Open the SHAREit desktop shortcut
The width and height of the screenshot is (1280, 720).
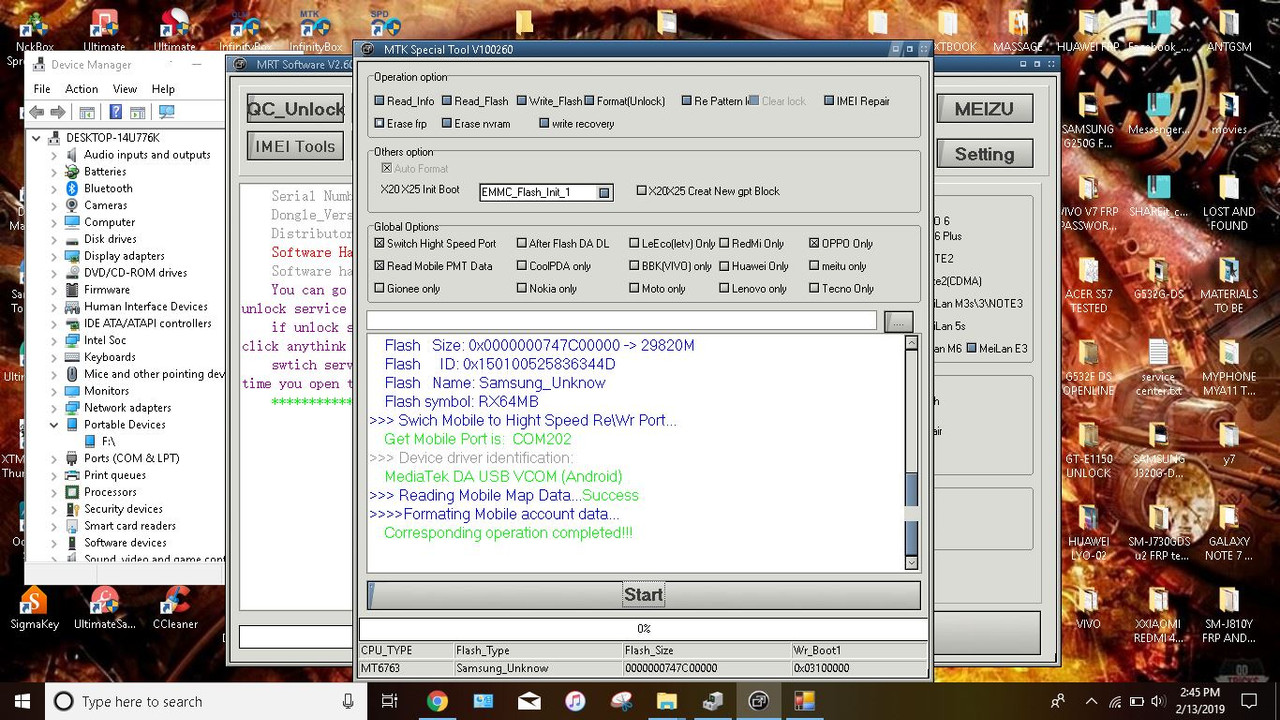coord(1158,196)
